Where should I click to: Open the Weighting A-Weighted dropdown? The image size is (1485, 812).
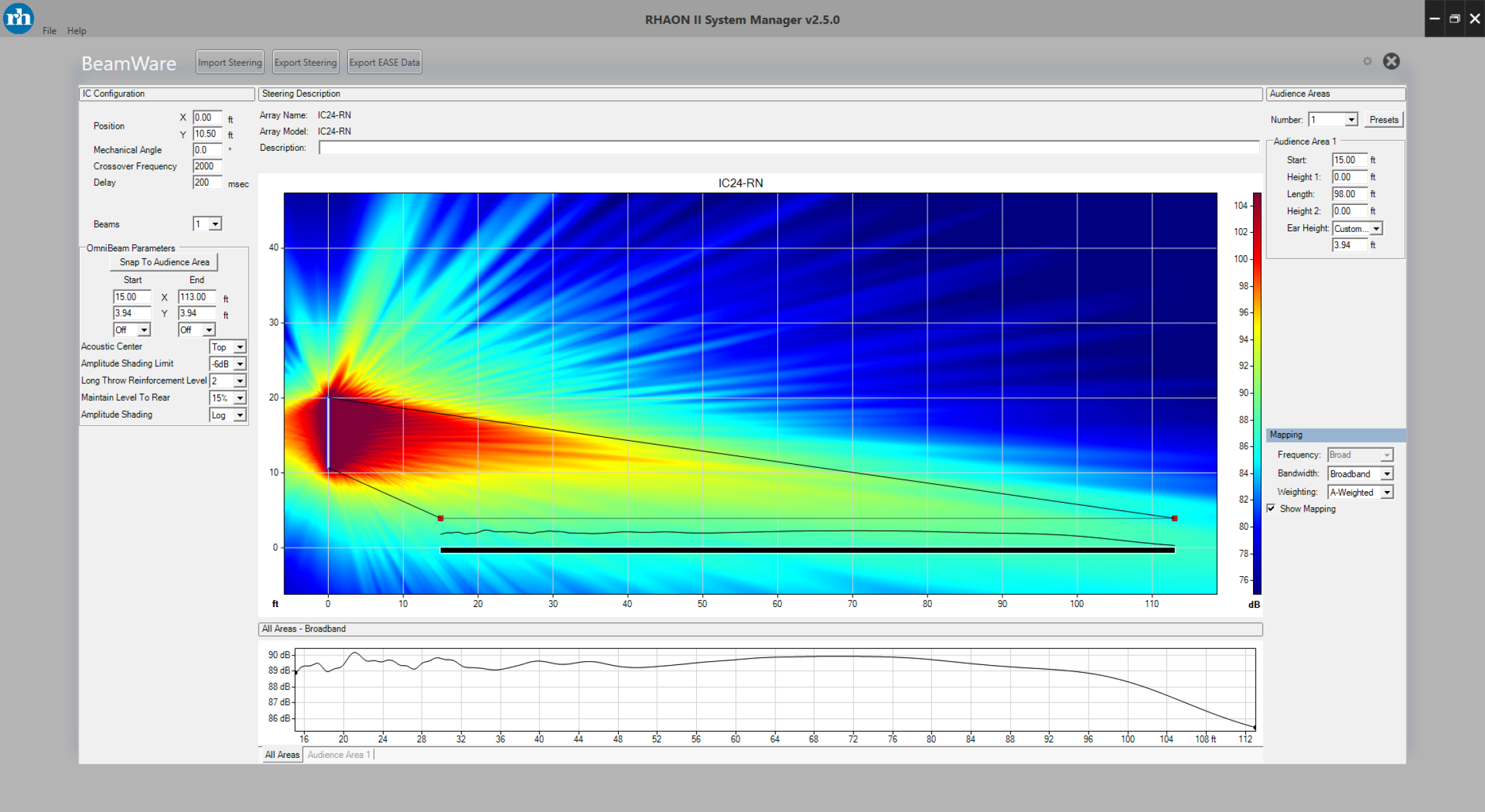point(1387,492)
